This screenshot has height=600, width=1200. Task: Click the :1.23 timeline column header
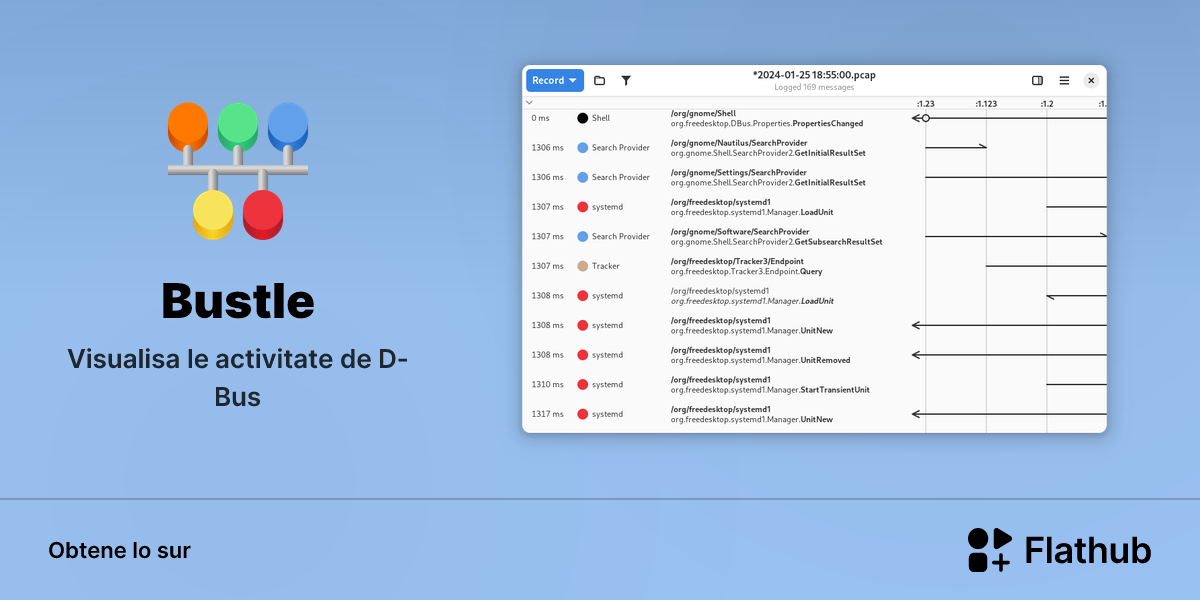click(x=925, y=103)
